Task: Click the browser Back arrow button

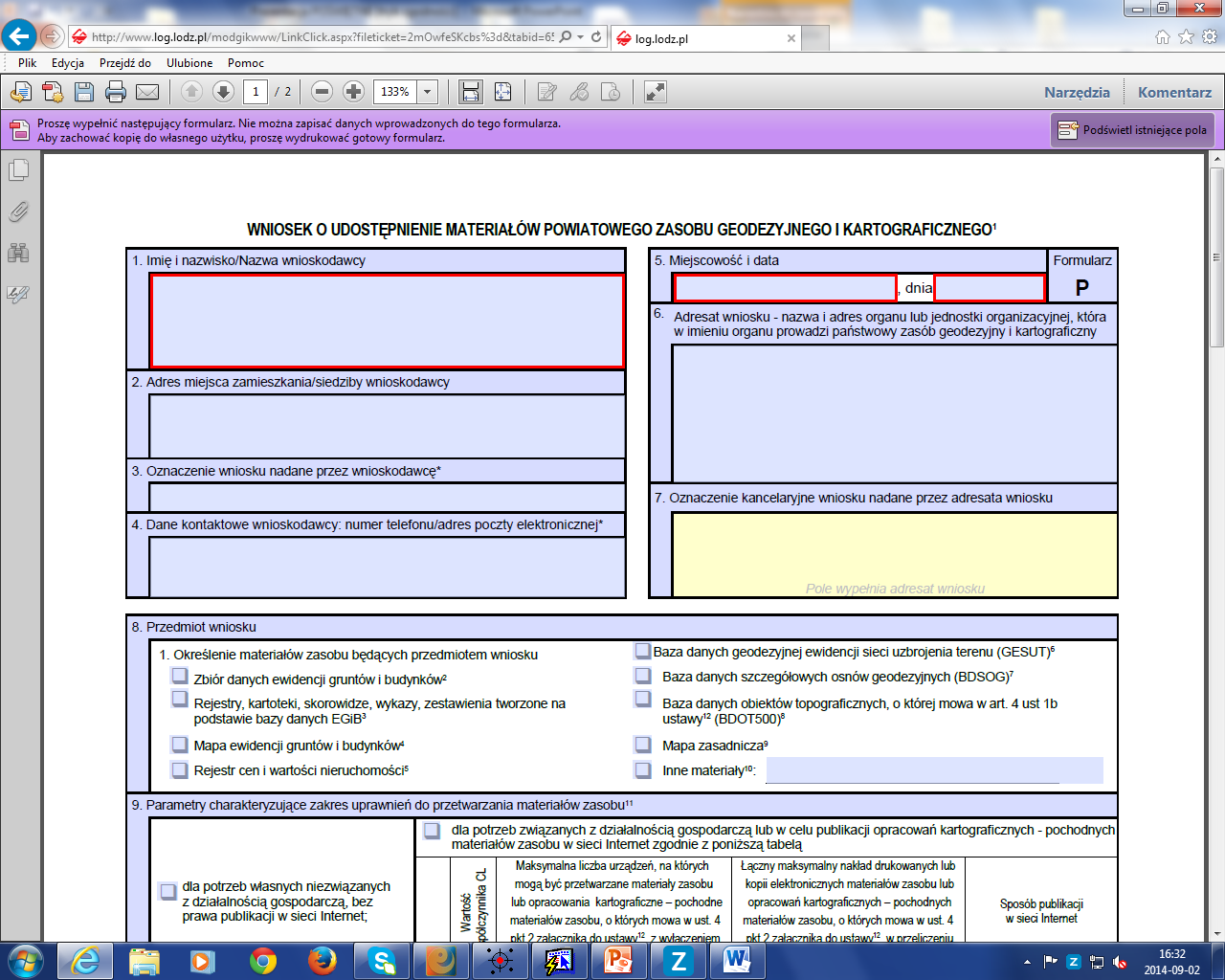Action: click(x=19, y=36)
